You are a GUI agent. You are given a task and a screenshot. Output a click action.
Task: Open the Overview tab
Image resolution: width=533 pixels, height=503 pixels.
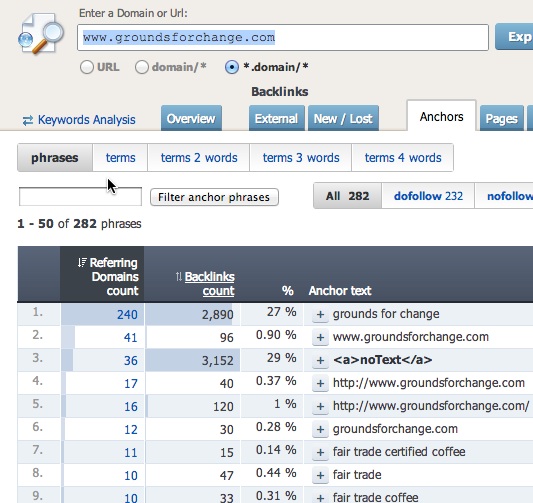click(191, 118)
